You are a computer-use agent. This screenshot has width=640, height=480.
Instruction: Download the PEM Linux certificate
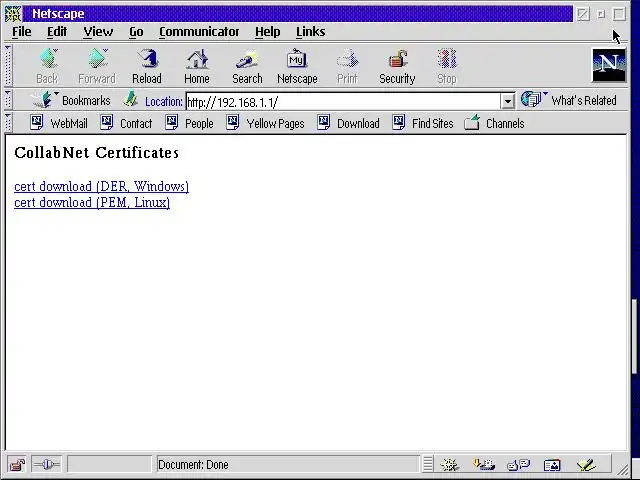tap(92, 202)
